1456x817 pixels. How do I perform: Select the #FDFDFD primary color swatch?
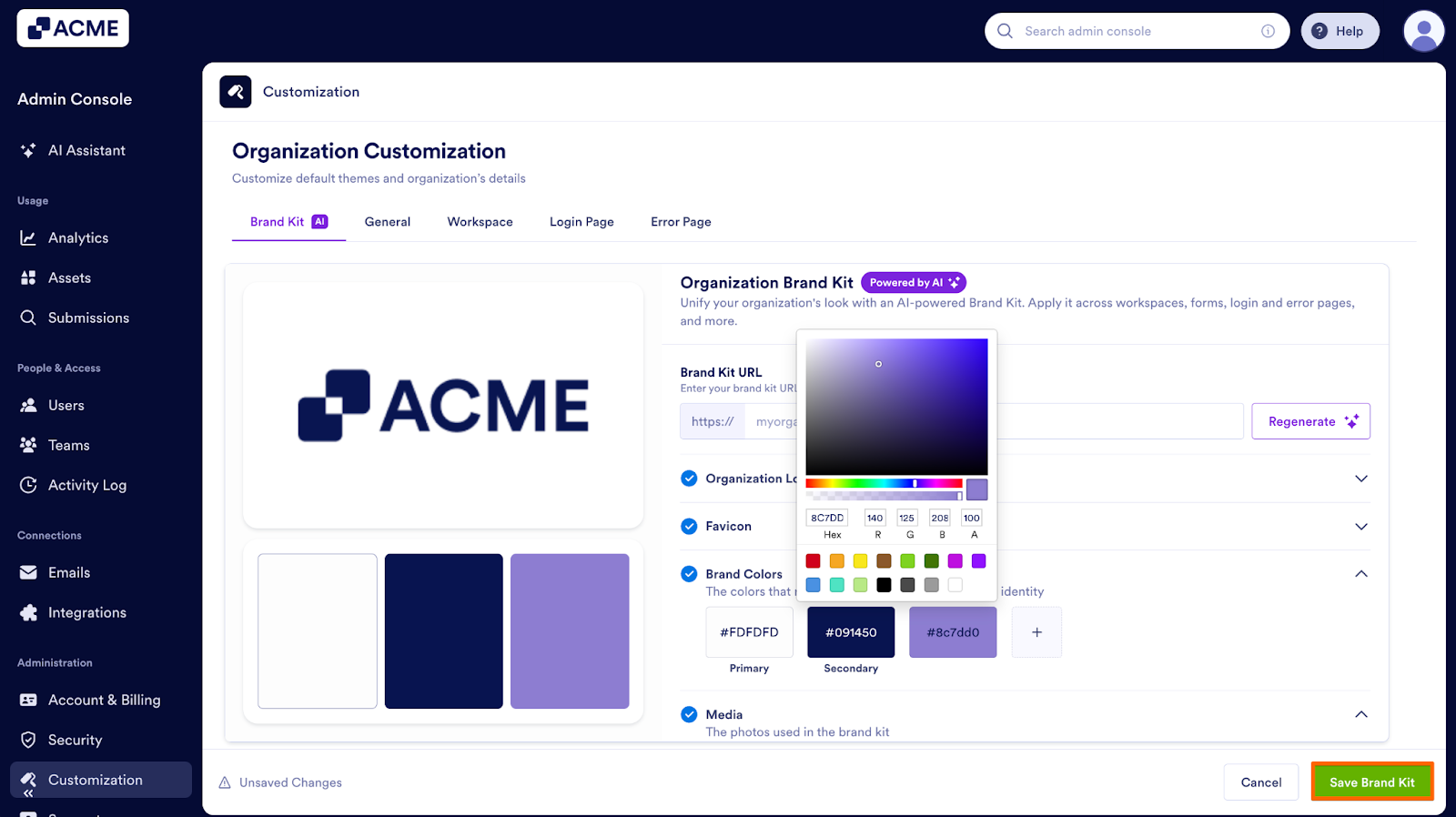(x=749, y=632)
